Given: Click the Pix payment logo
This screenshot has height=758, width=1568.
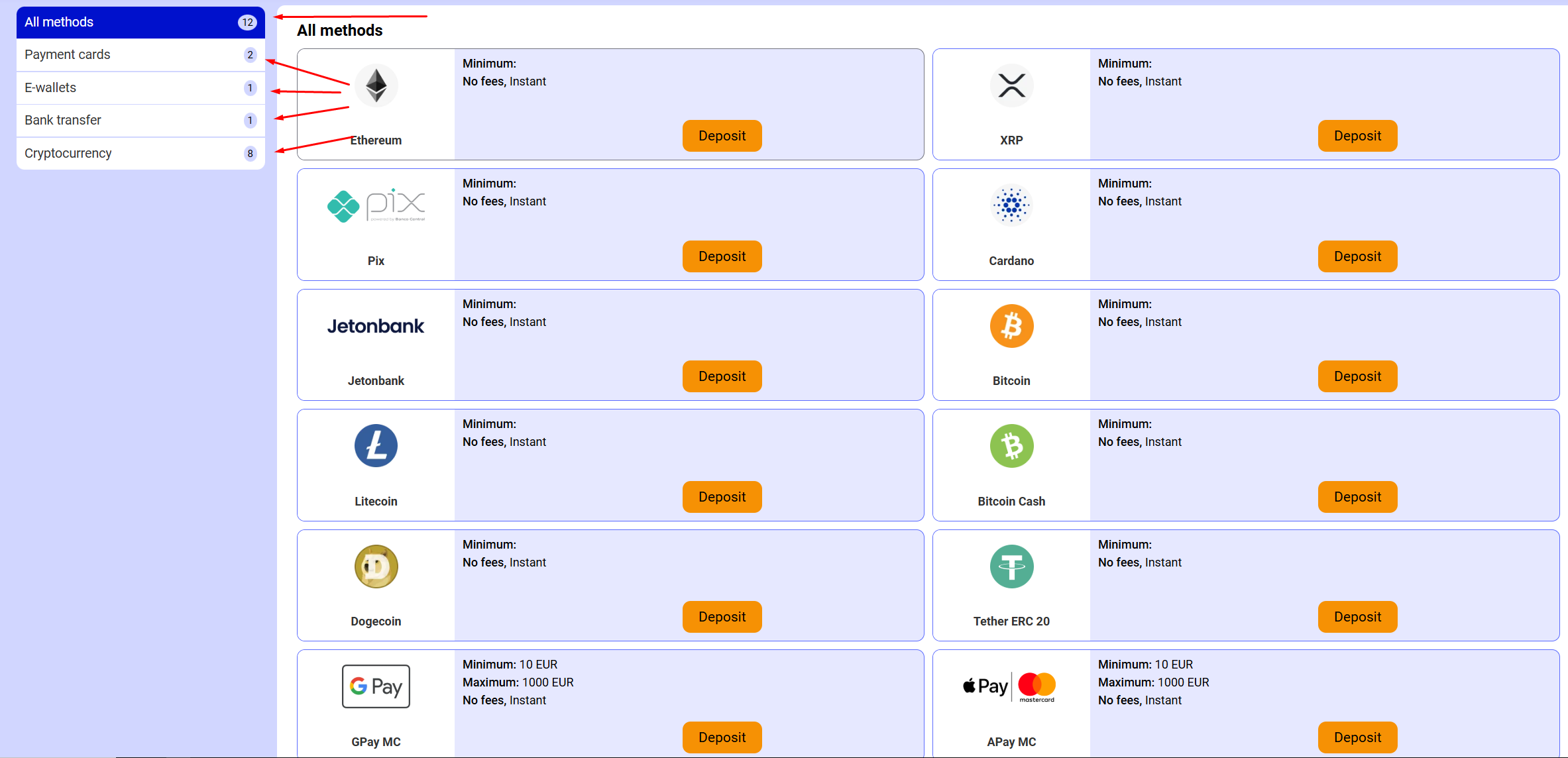Looking at the screenshot, I should 376,205.
